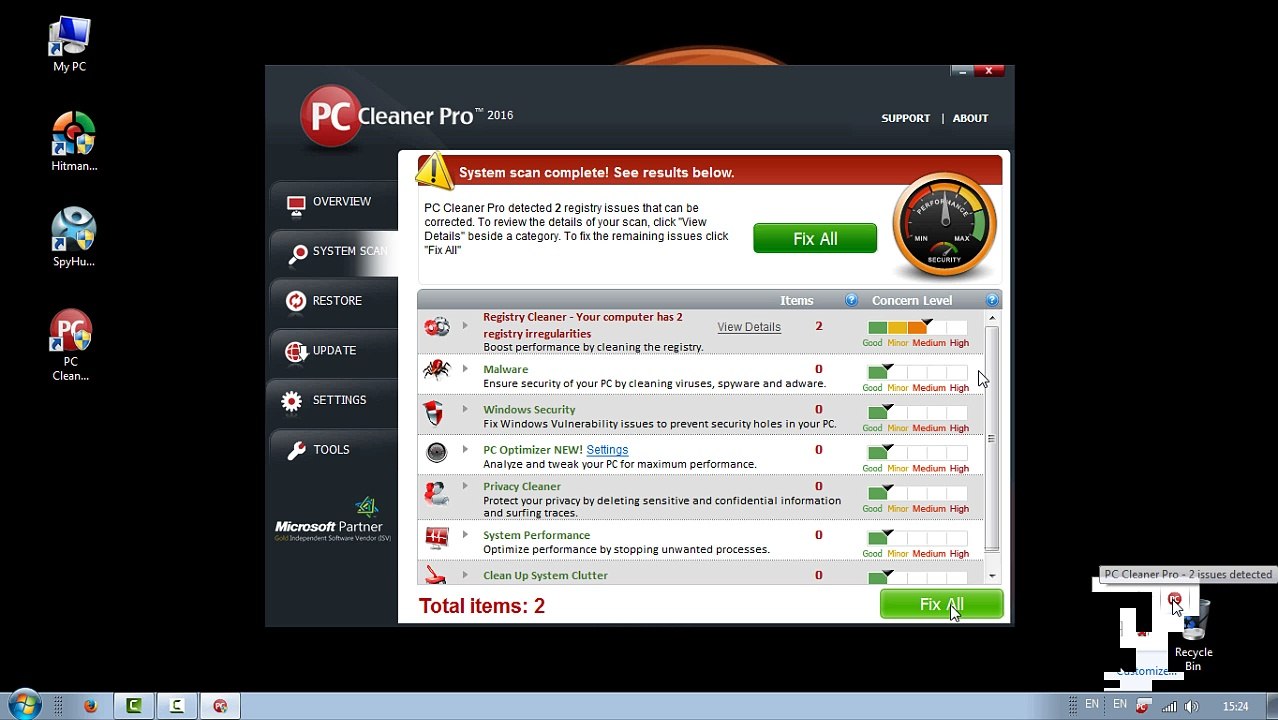Screen dimensions: 1278x720
Task: Click the Total items: 2 text
Action: point(481,606)
